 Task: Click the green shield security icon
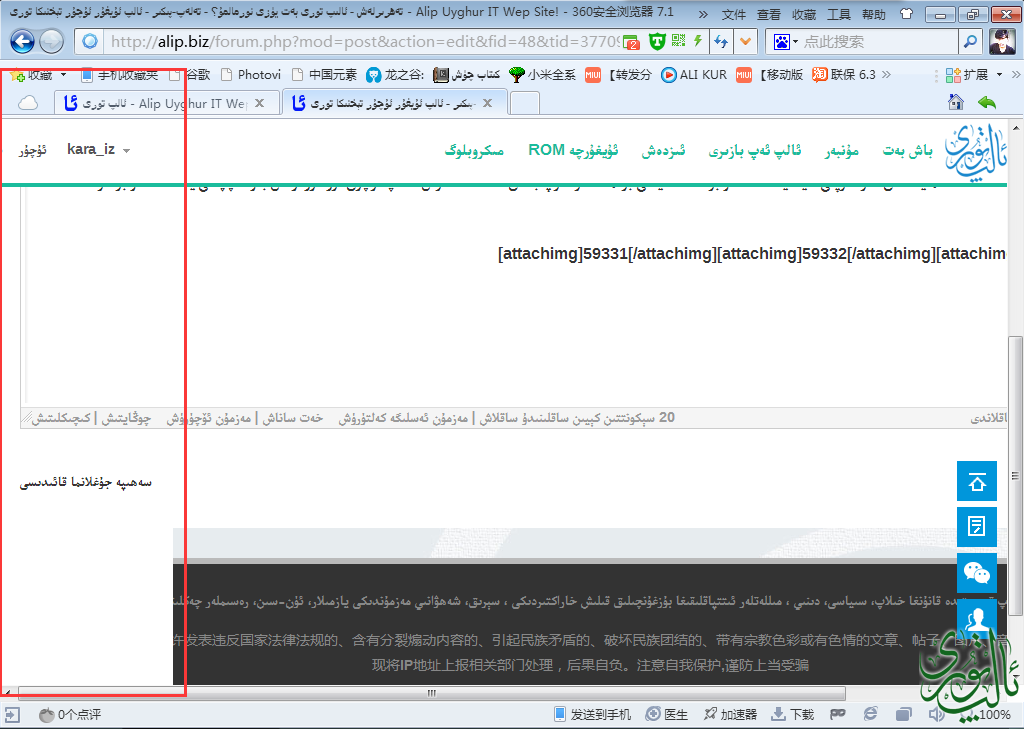click(x=657, y=42)
